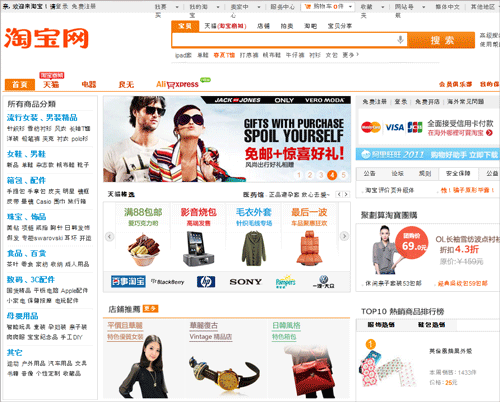Image resolution: width=500 pixels, height=402 pixels.
Task: Click the VISA card logo
Action: pyautogui.click(x=395, y=127)
